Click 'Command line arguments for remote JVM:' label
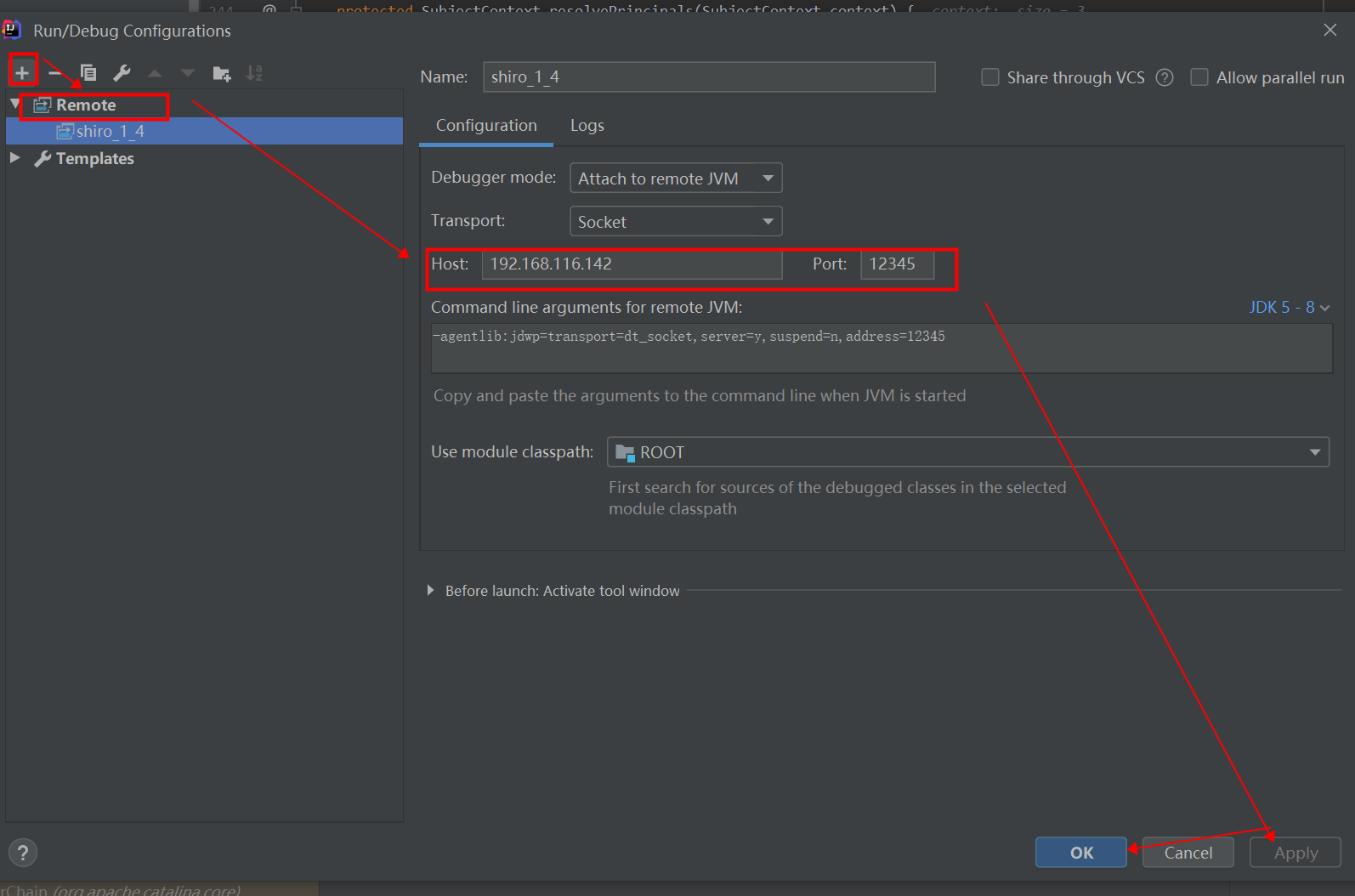This screenshot has width=1355, height=896. click(x=587, y=307)
